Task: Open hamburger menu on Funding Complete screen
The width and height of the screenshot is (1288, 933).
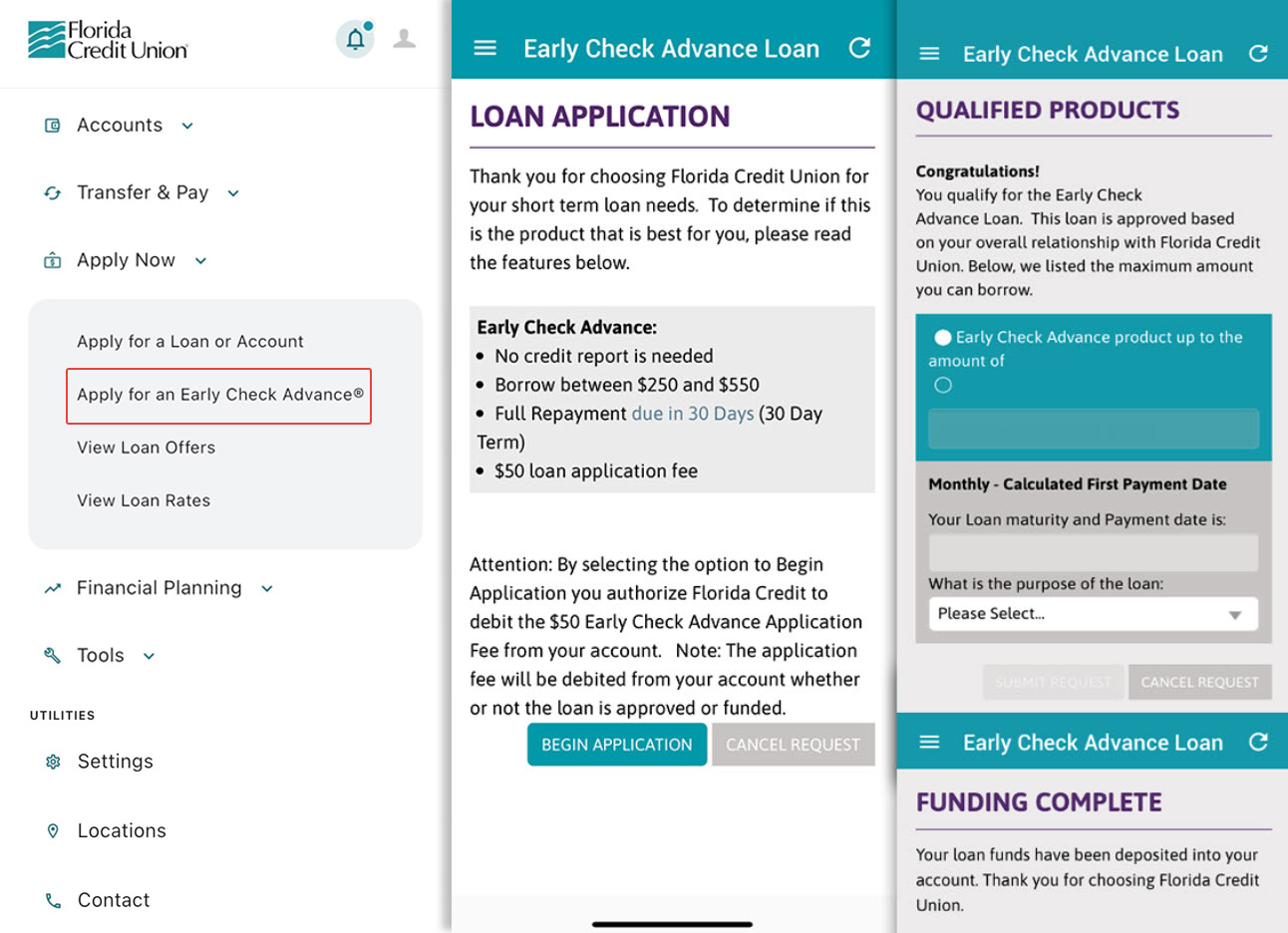Action: 929,743
